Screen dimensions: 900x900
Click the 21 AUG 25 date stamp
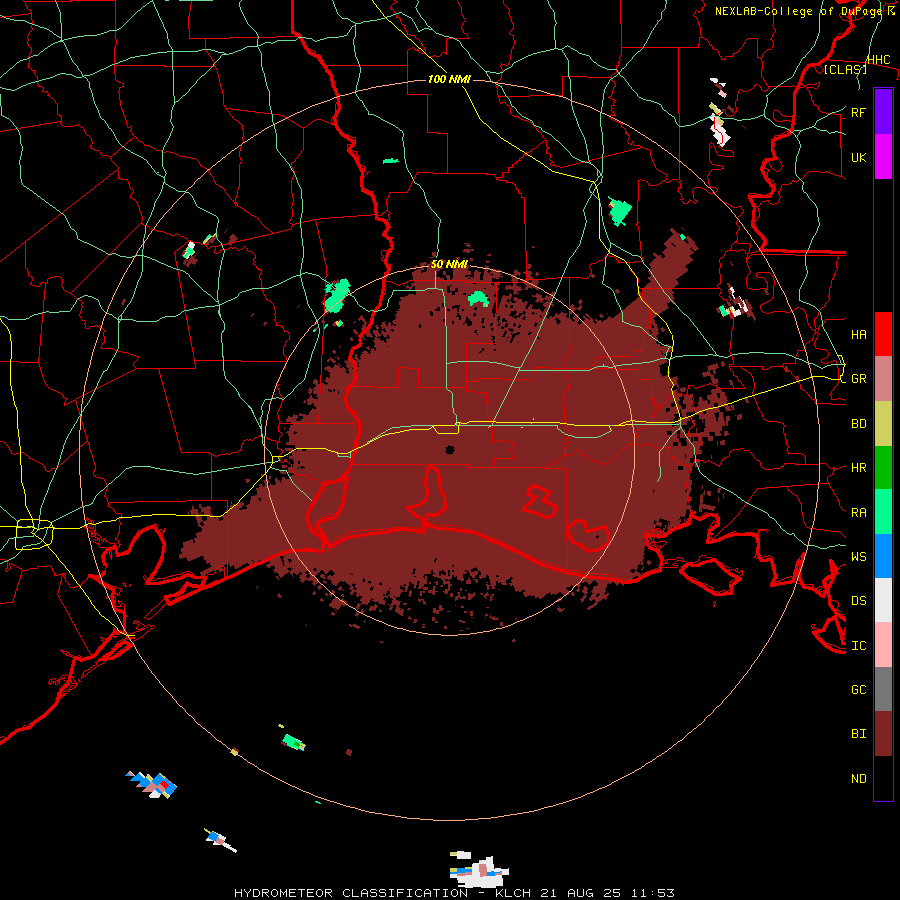583,893
